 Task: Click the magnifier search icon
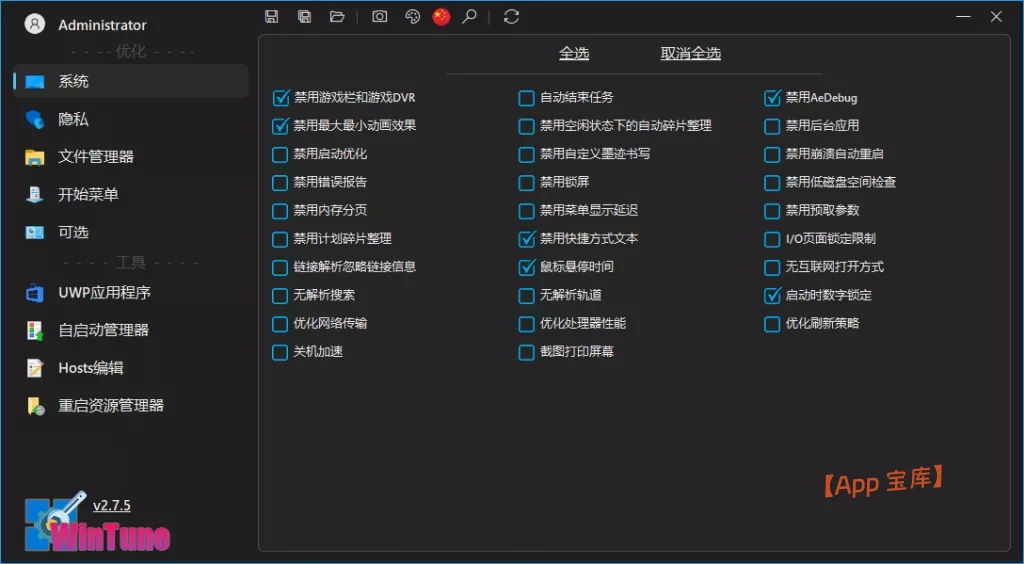[469, 17]
